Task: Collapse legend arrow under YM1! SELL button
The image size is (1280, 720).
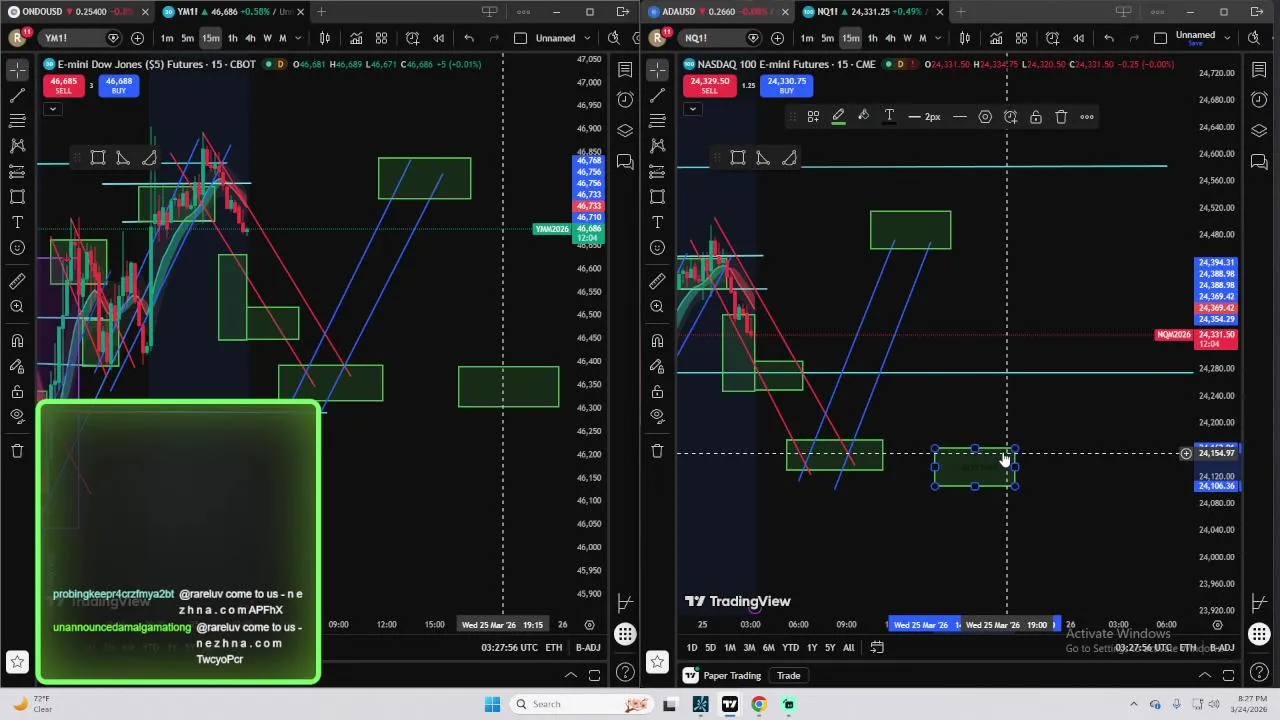Action: coord(52,108)
